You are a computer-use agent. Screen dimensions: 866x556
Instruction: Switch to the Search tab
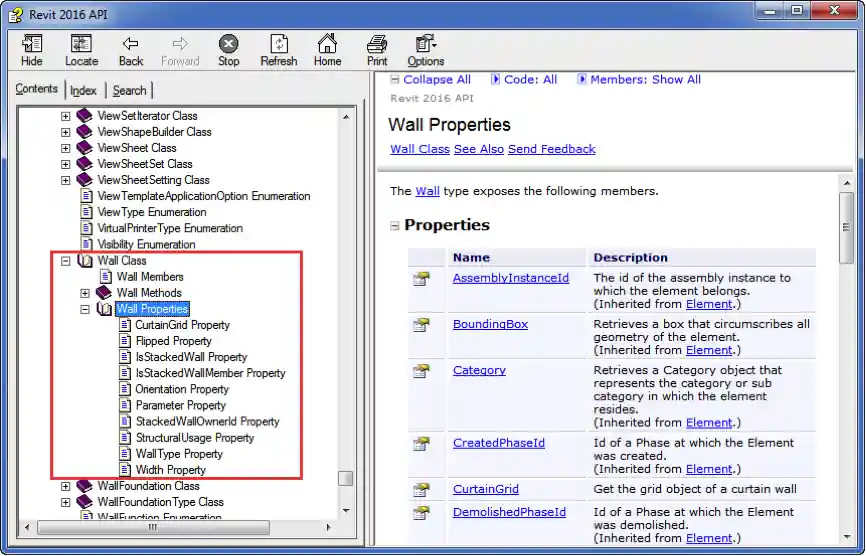tap(129, 90)
